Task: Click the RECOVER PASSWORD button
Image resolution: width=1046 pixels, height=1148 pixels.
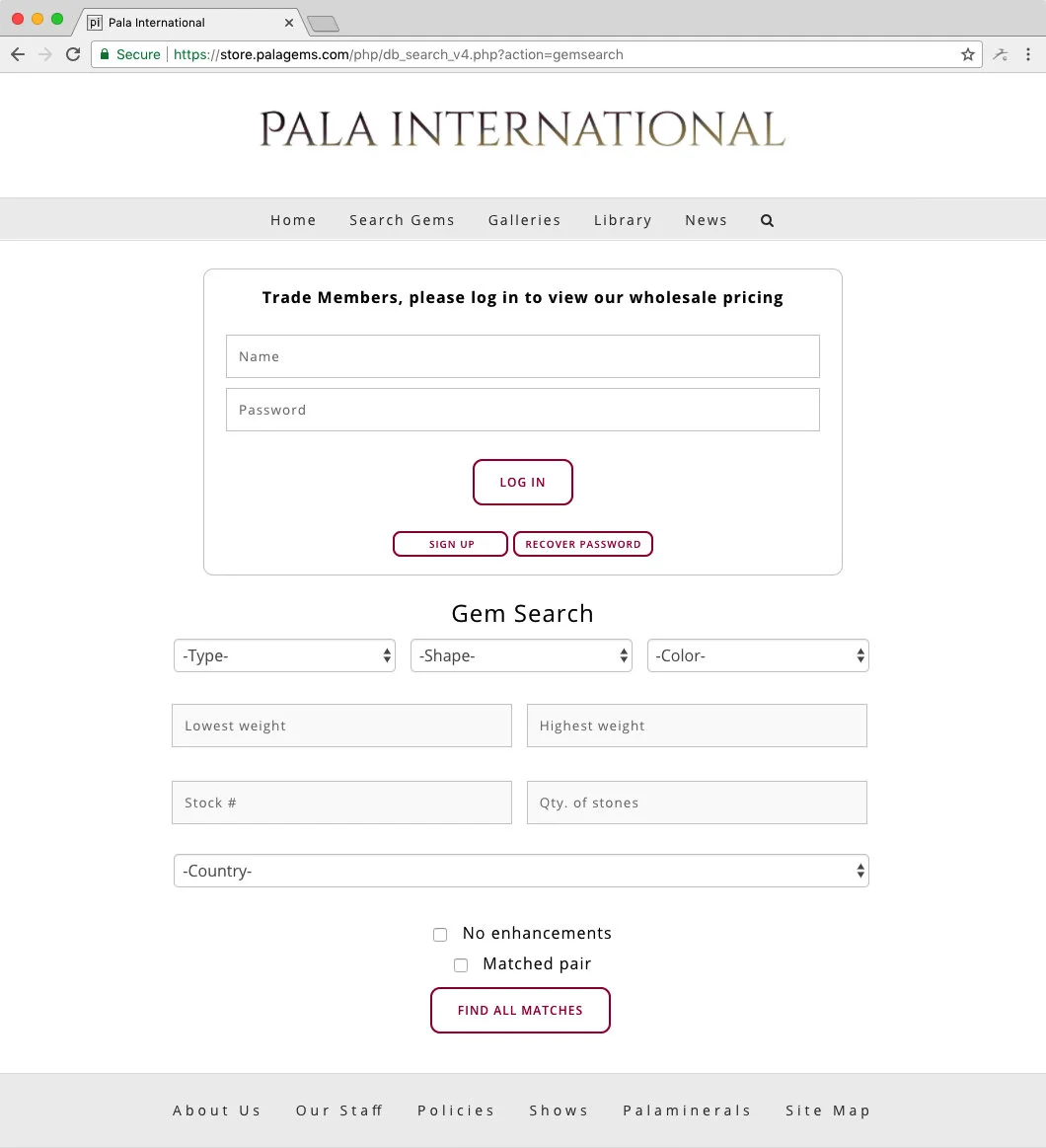Action: point(582,544)
